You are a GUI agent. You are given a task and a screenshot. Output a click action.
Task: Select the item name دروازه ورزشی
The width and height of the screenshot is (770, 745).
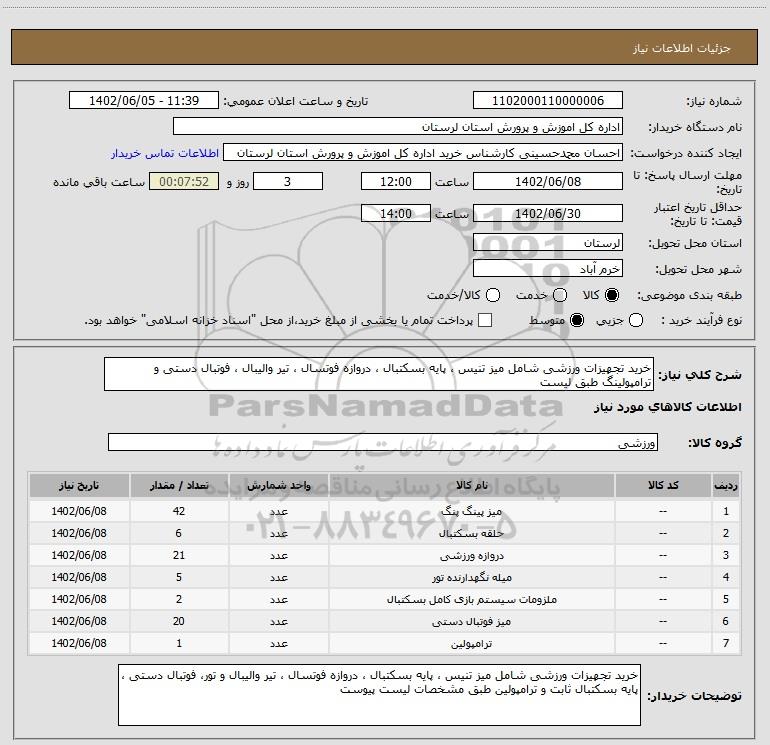[471, 555]
